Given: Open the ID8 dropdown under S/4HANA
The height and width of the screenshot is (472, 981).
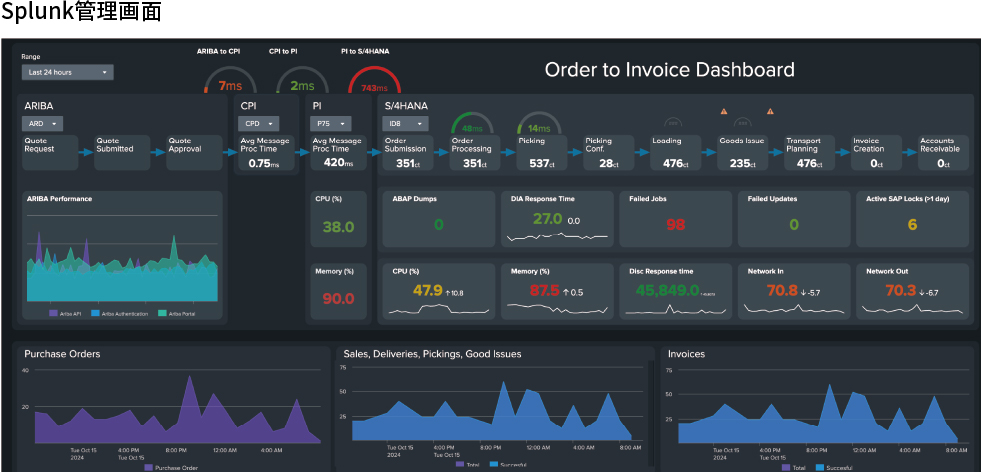Looking at the screenshot, I should click(406, 123).
